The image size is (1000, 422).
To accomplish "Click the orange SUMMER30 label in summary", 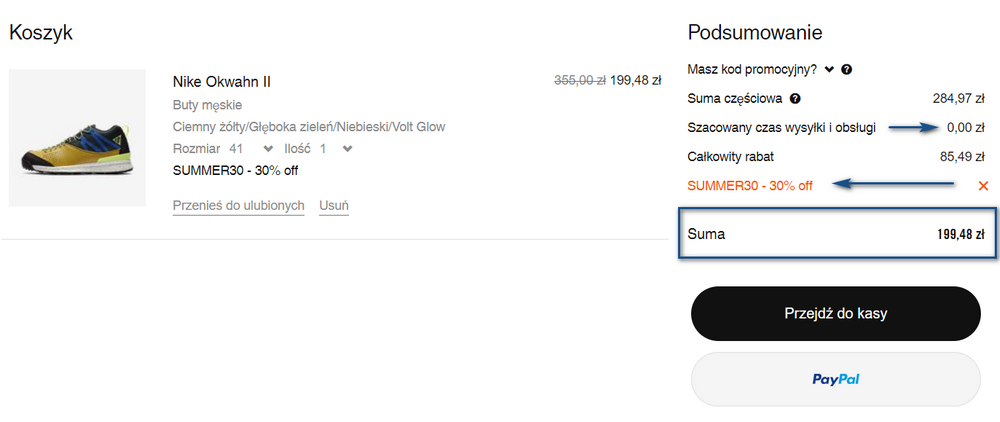I will 750,186.
